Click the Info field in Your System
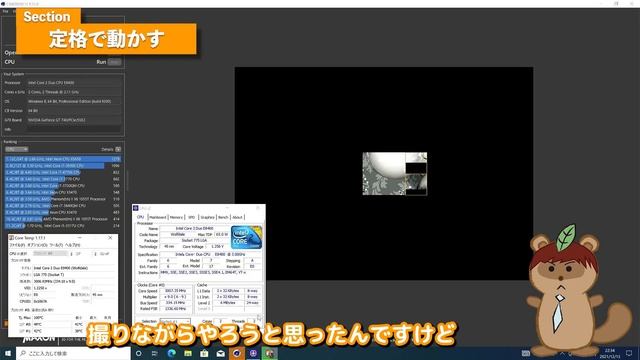The height and width of the screenshot is (360, 640). click(x=74, y=129)
